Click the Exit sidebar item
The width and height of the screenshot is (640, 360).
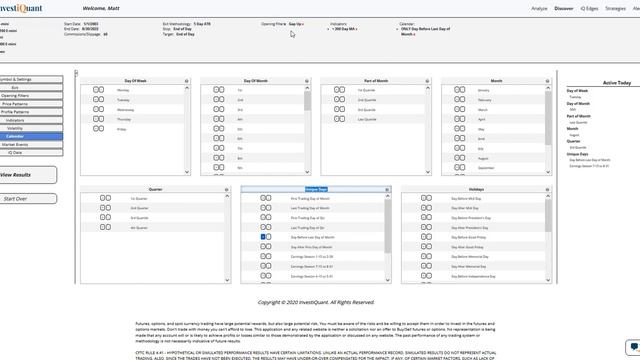31,87
